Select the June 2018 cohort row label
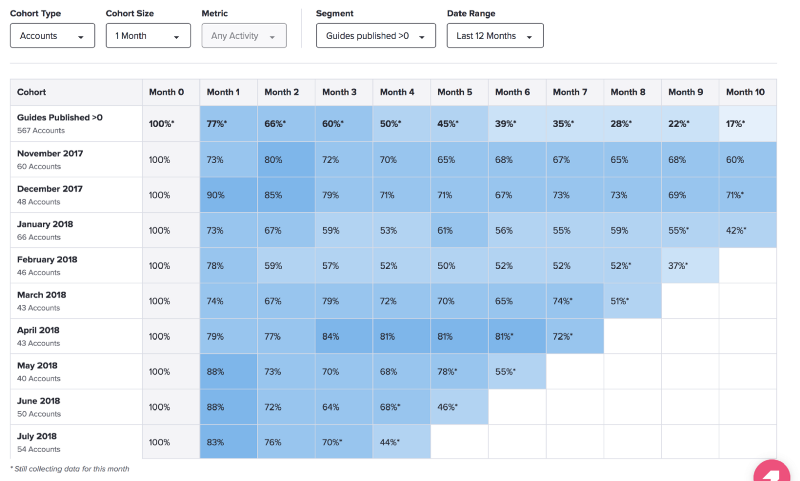The height and width of the screenshot is (481, 800). [x=76, y=407]
